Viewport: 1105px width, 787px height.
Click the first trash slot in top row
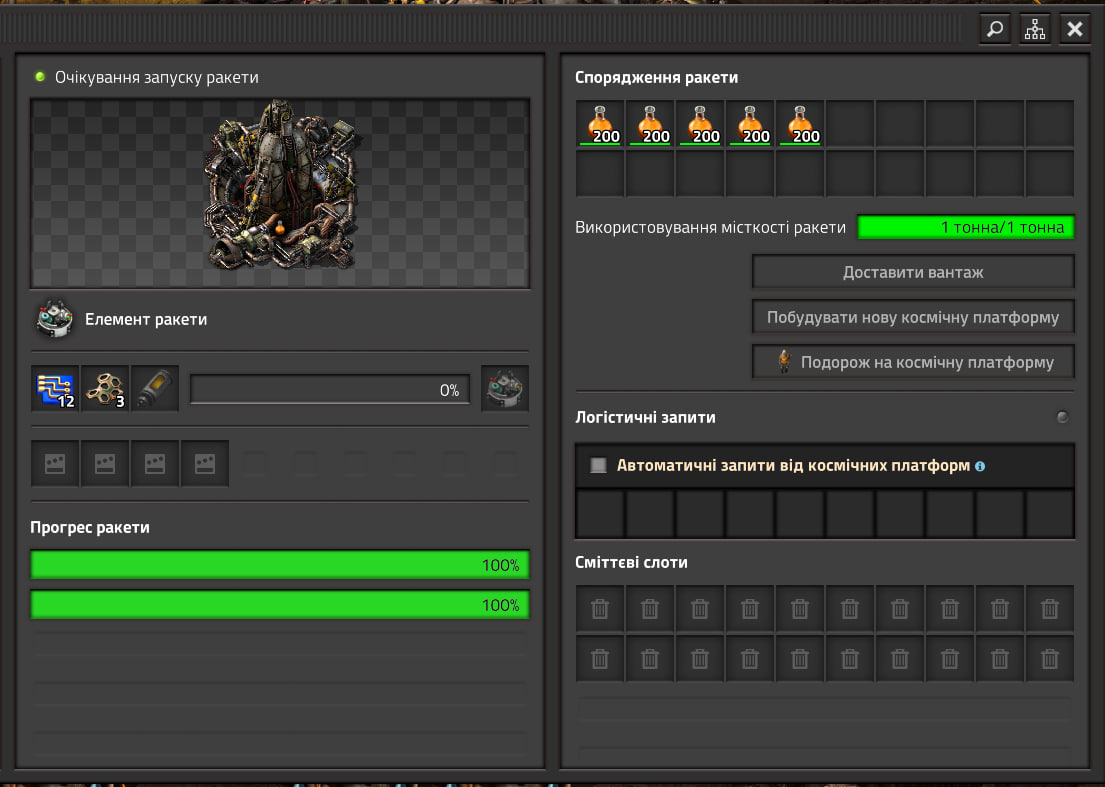[x=600, y=608]
